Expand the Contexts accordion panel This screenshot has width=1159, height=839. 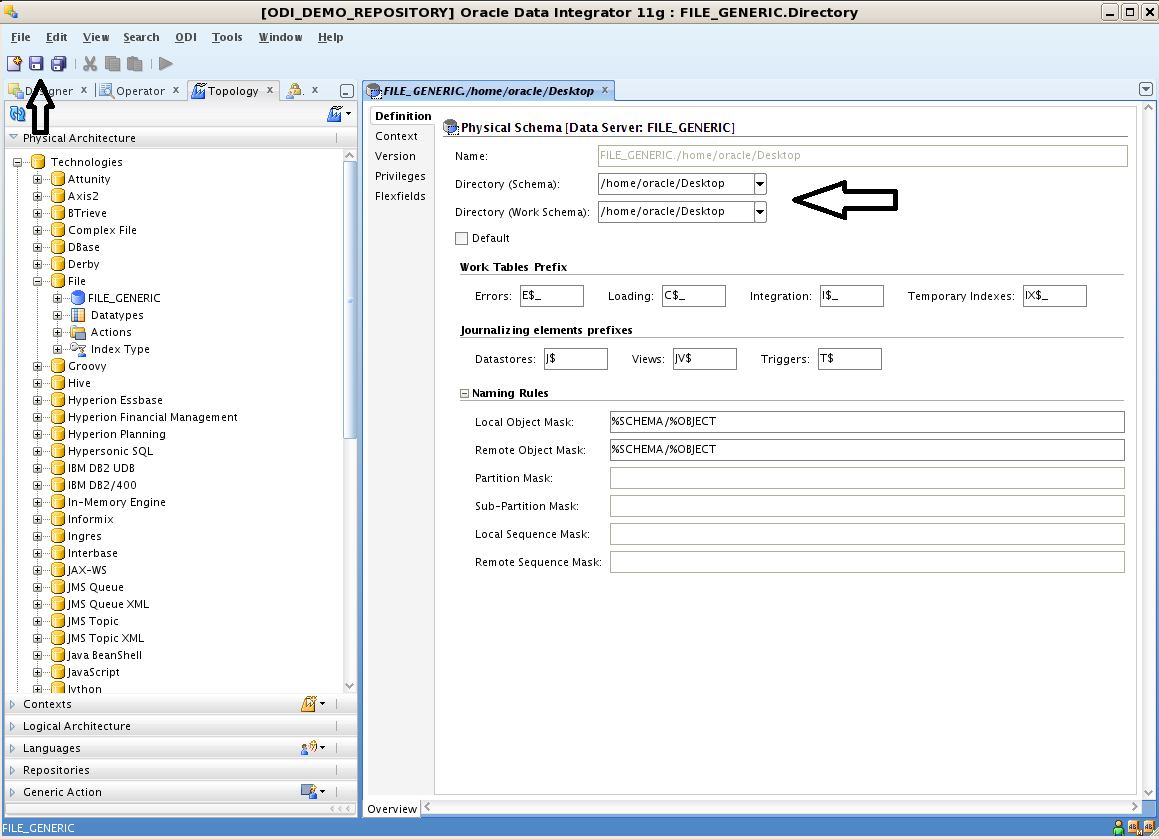(13, 704)
